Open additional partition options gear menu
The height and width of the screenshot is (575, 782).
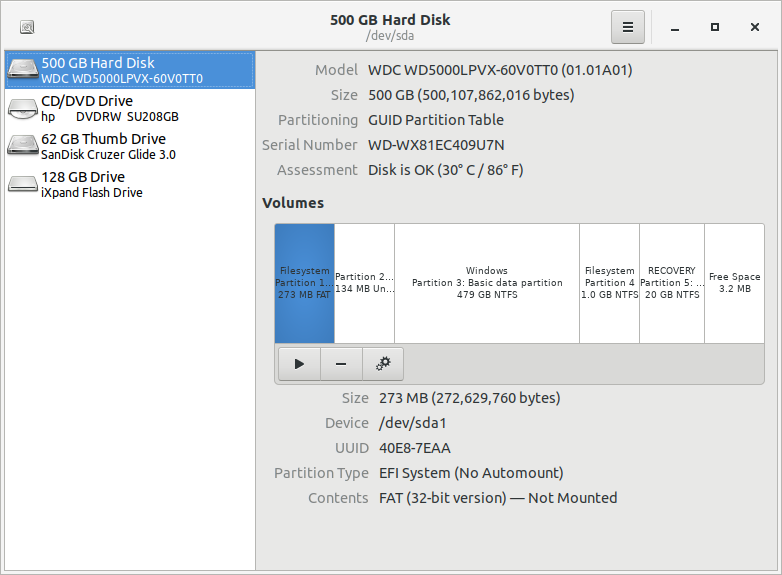pos(383,364)
